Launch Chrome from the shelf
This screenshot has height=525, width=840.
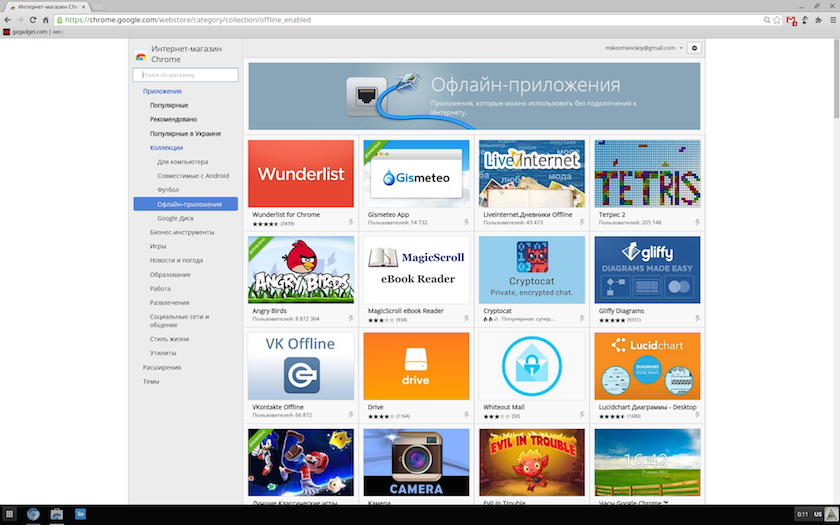pos(33,514)
